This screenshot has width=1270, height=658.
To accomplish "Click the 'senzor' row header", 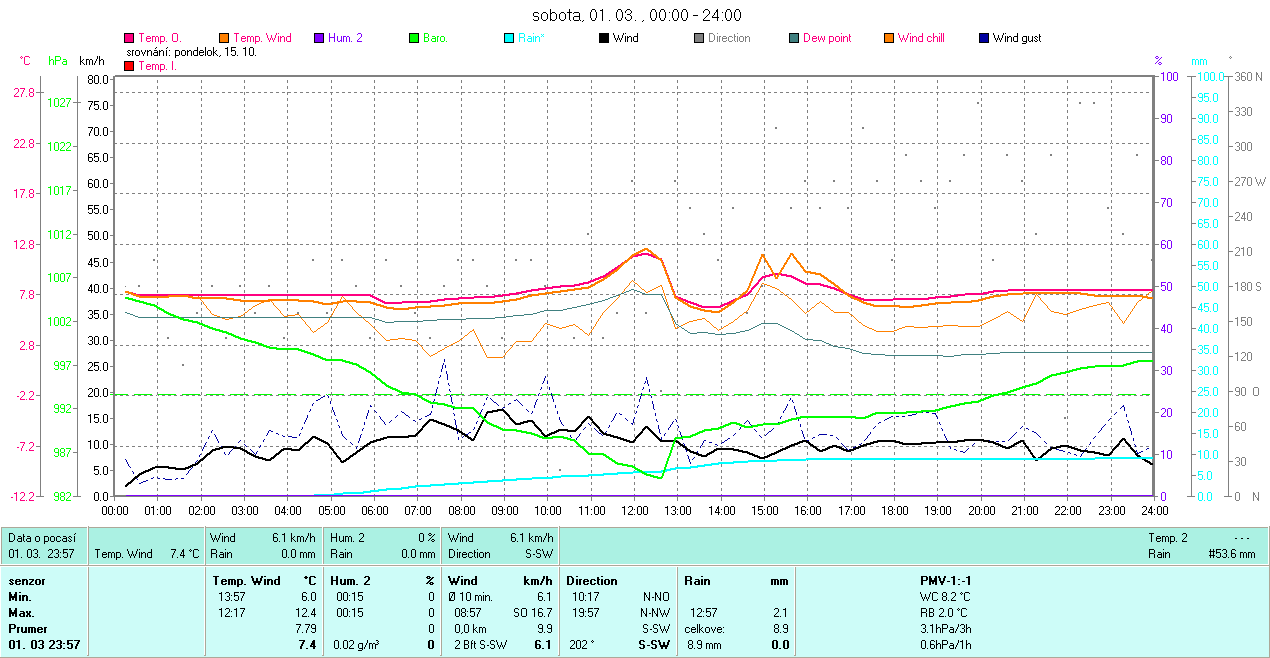I will [x=26, y=581].
